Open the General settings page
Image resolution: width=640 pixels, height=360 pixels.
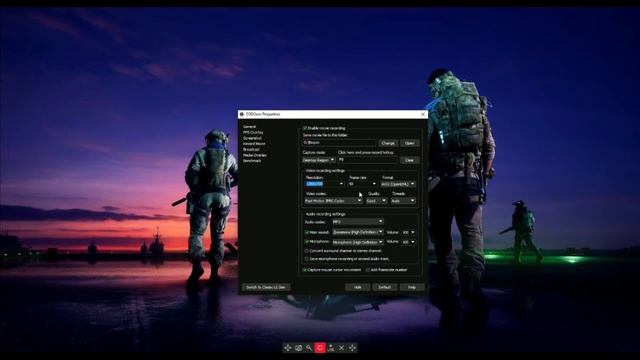click(x=249, y=127)
